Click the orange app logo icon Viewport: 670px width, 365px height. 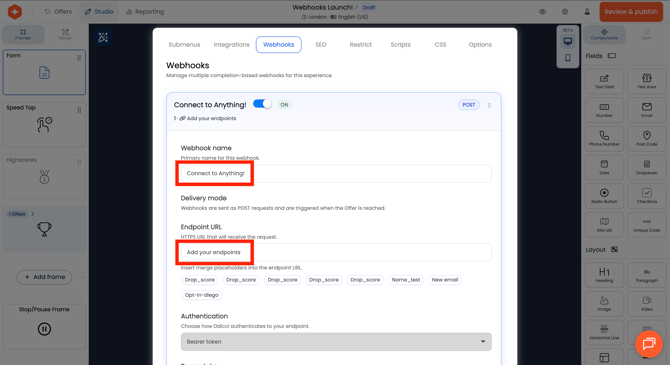pyautogui.click(x=15, y=12)
